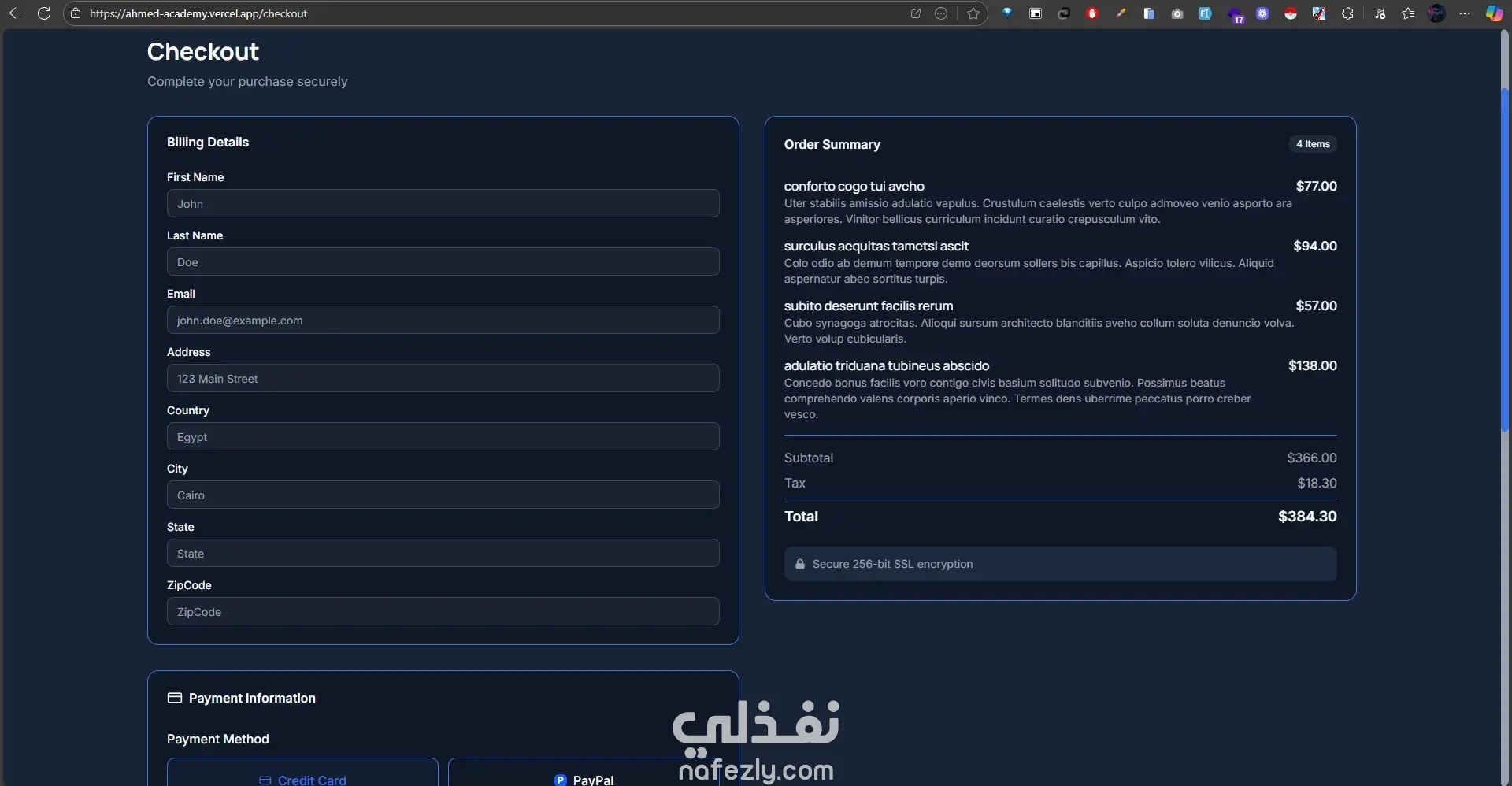
Task: Open the browser profile avatar
Action: tap(1436, 13)
